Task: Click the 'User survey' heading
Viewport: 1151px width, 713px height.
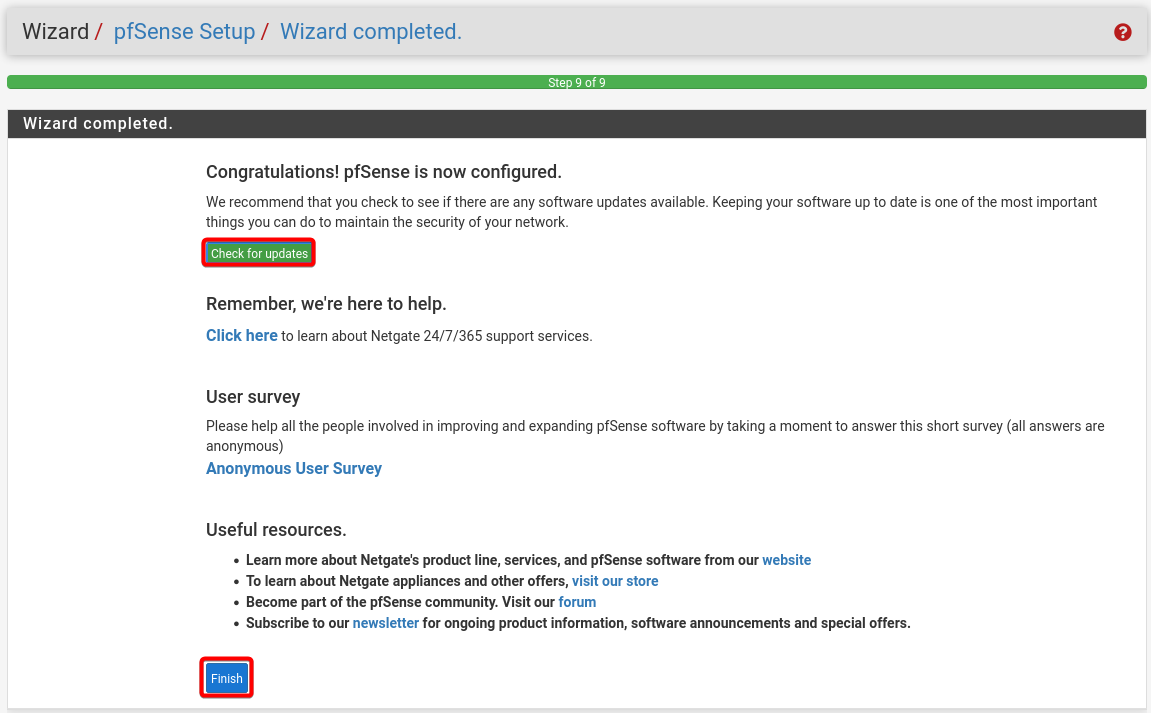Action: (253, 397)
